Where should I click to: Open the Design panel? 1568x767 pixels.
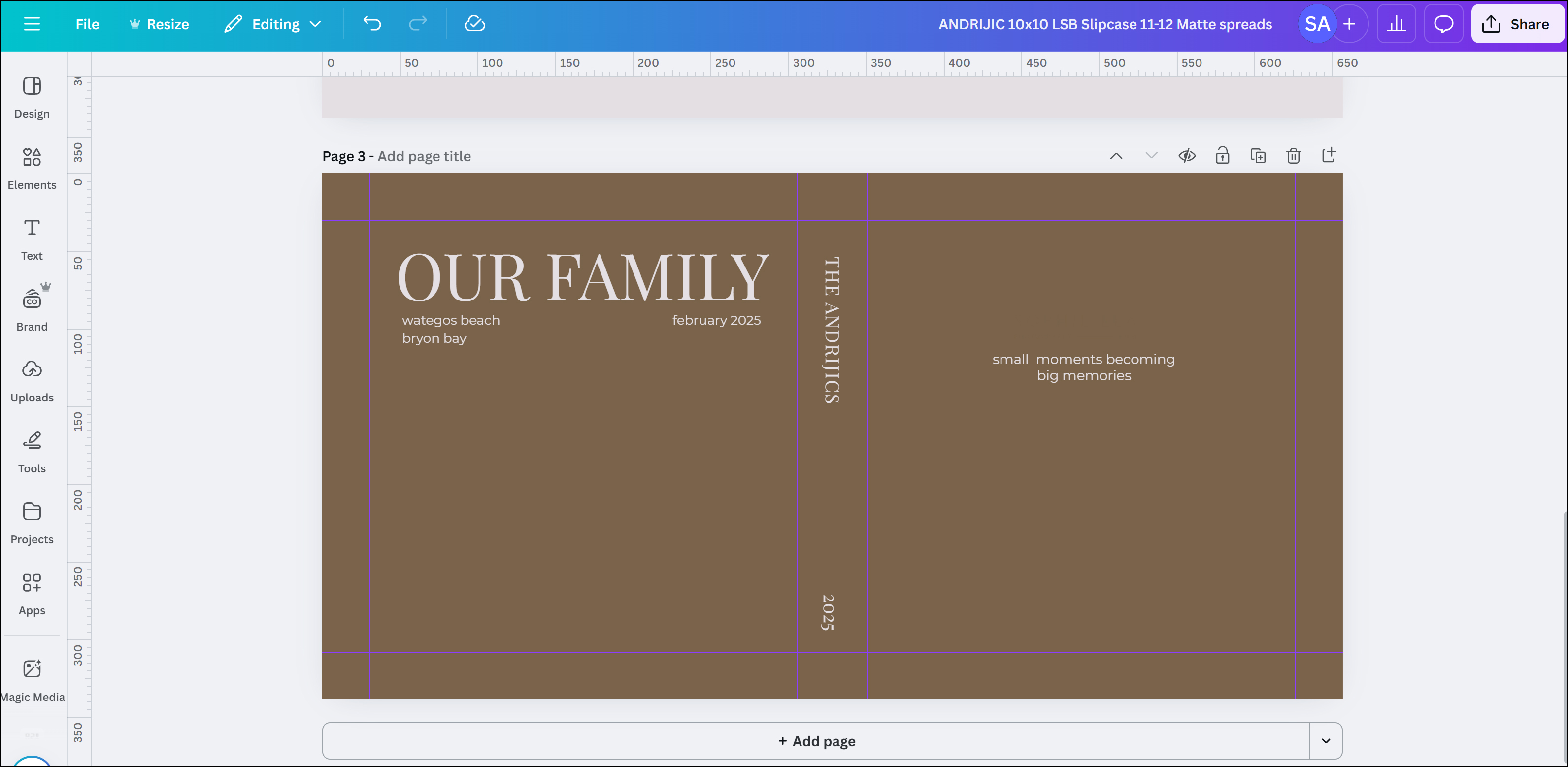click(32, 98)
